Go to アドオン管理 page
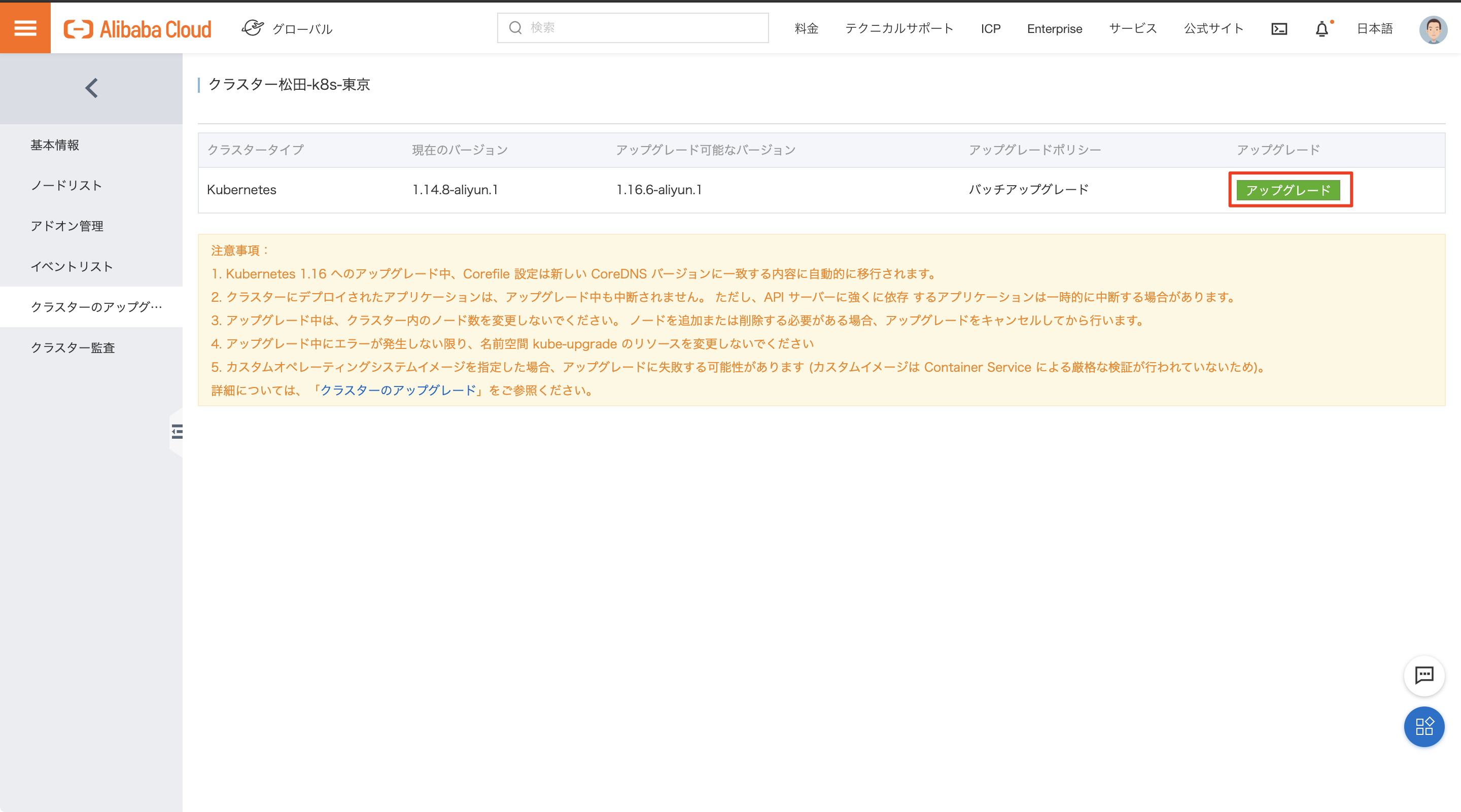Screen dimensions: 1461x812 click(x=67, y=226)
